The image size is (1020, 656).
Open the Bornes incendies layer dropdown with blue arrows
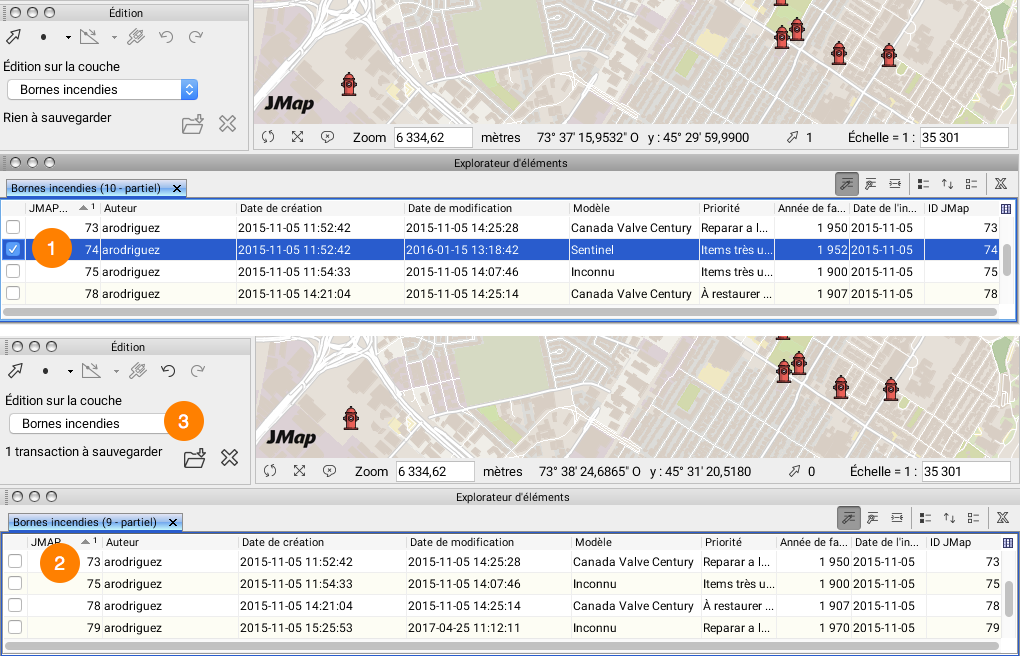click(x=189, y=89)
